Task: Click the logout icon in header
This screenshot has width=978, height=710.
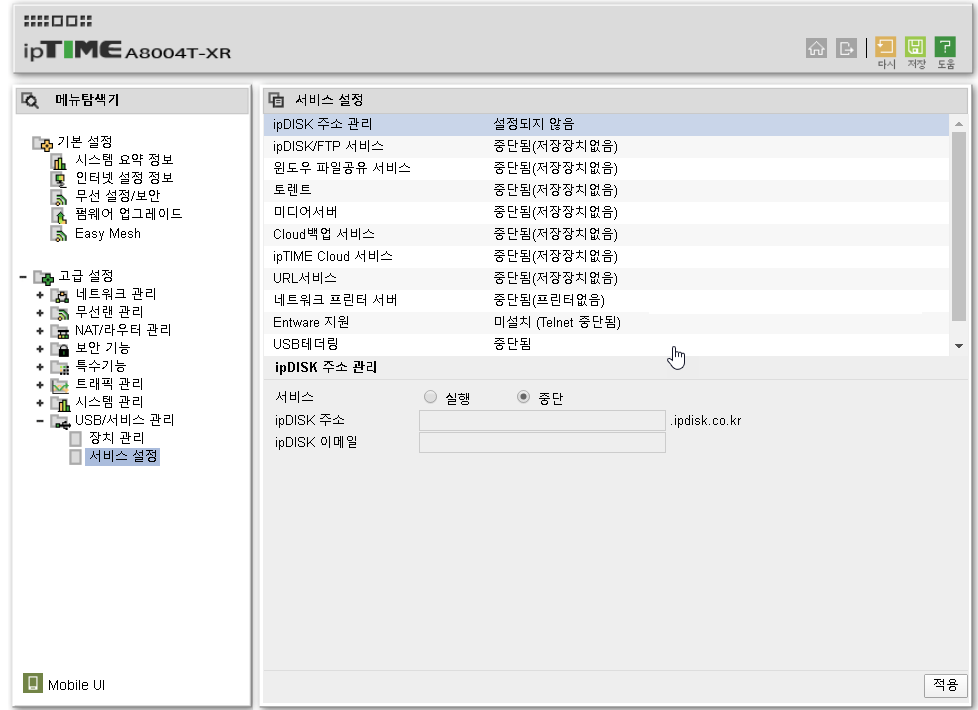Action: pyautogui.click(x=846, y=48)
